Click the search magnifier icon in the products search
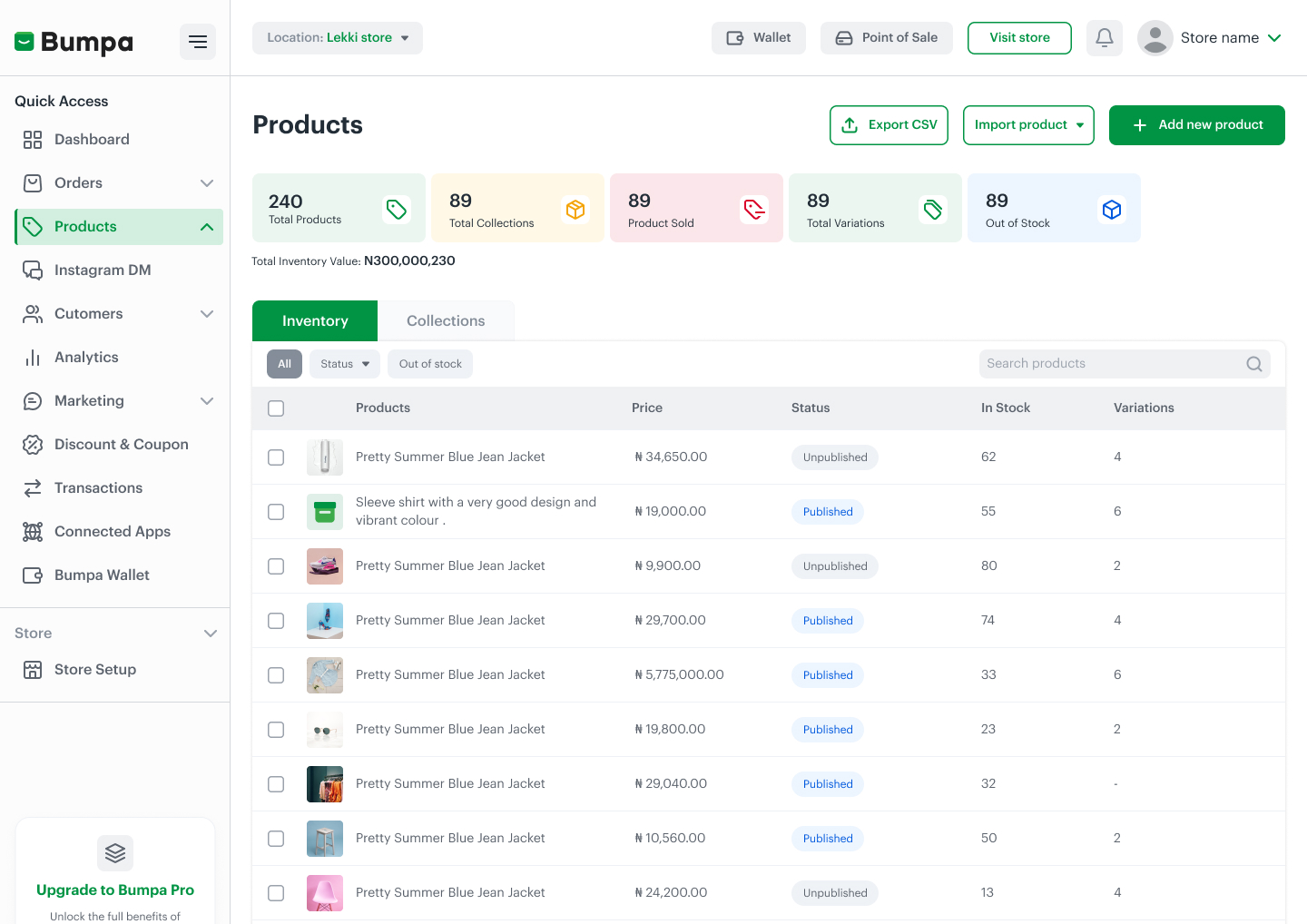The width and height of the screenshot is (1307, 924). click(x=1253, y=364)
